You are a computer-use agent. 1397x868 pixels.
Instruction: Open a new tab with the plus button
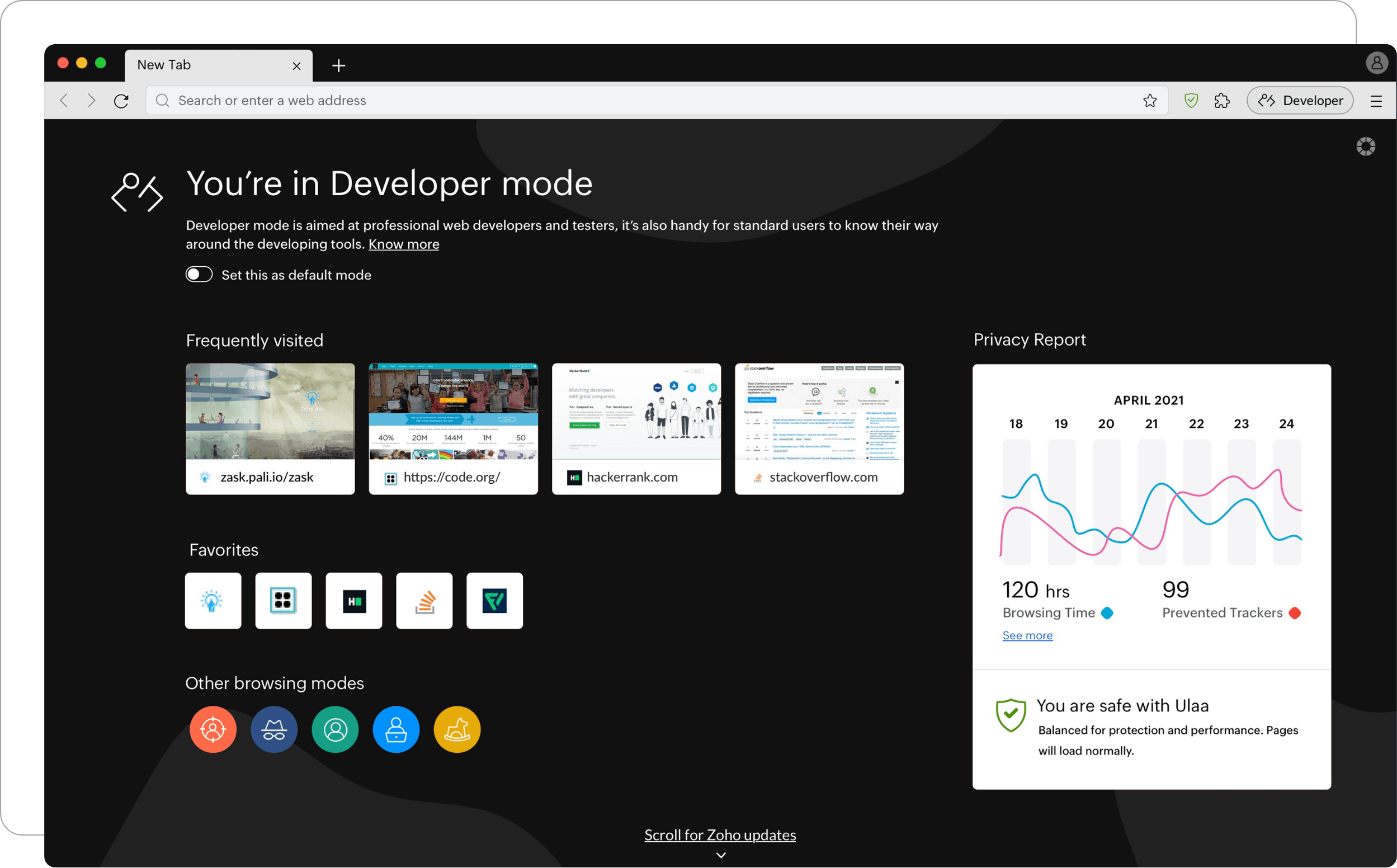coord(339,65)
